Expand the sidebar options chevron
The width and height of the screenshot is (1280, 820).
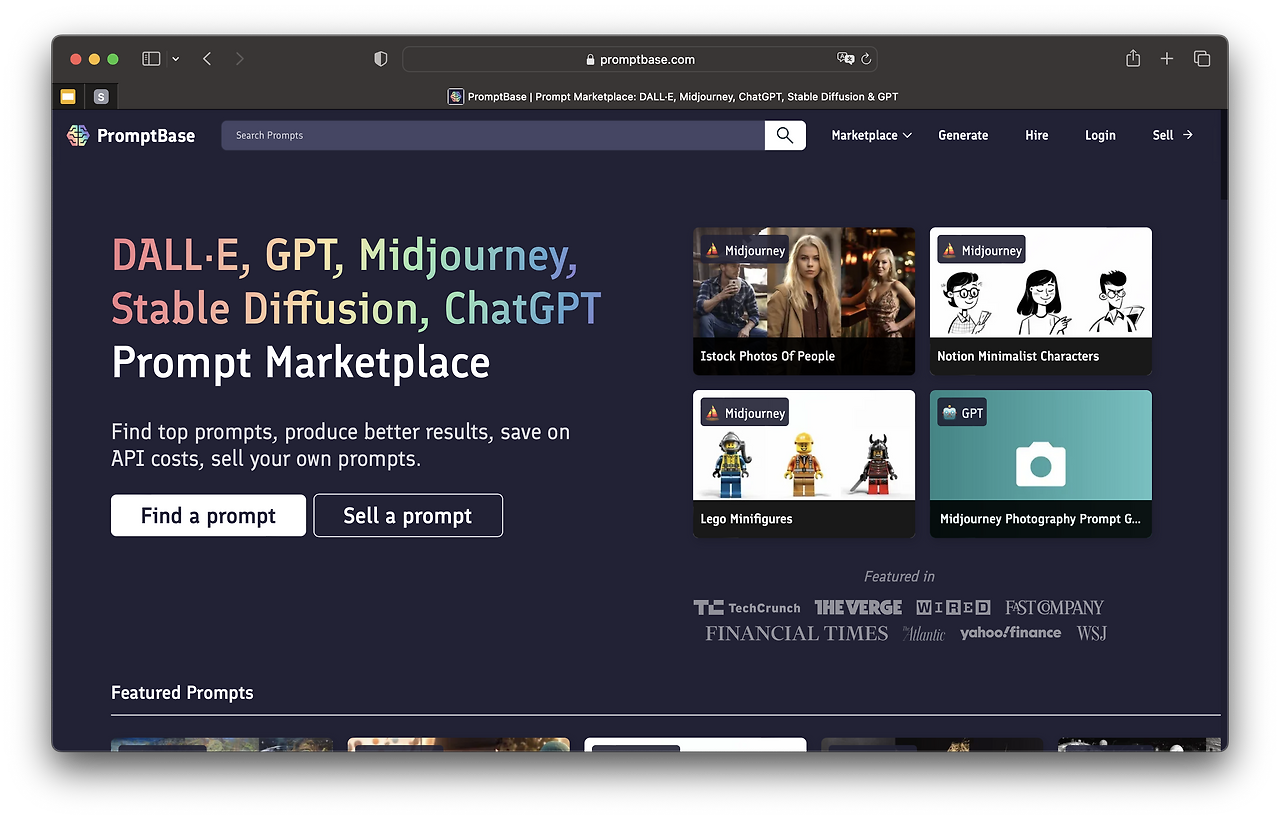(x=176, y=59)
